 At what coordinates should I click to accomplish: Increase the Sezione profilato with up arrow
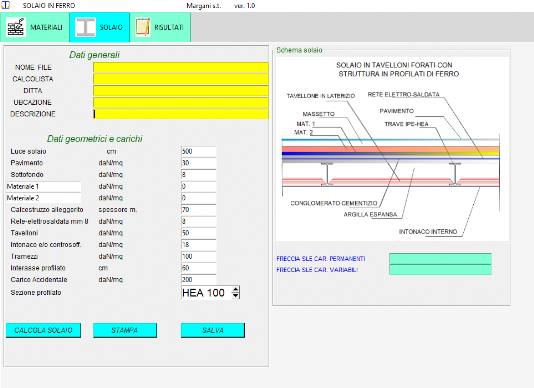(x=235, y=290)
